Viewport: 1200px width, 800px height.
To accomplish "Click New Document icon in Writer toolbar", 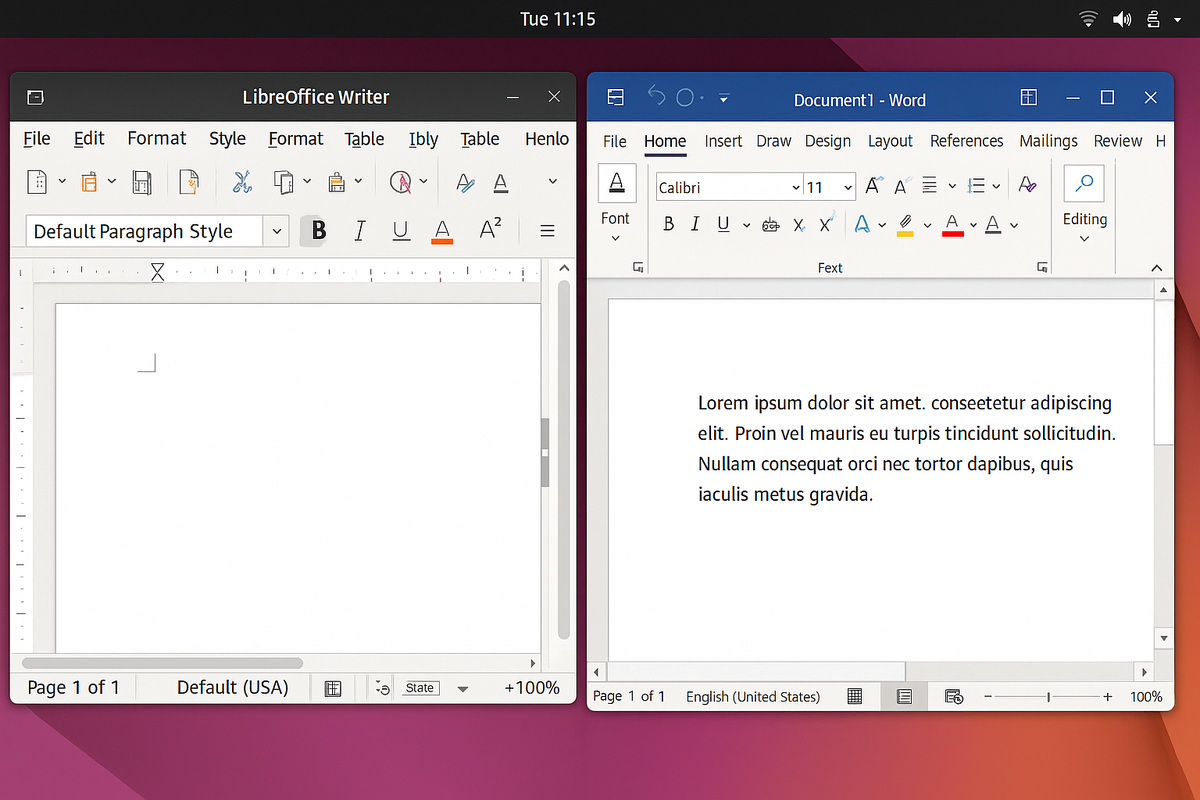I will [x=36, y=181].
